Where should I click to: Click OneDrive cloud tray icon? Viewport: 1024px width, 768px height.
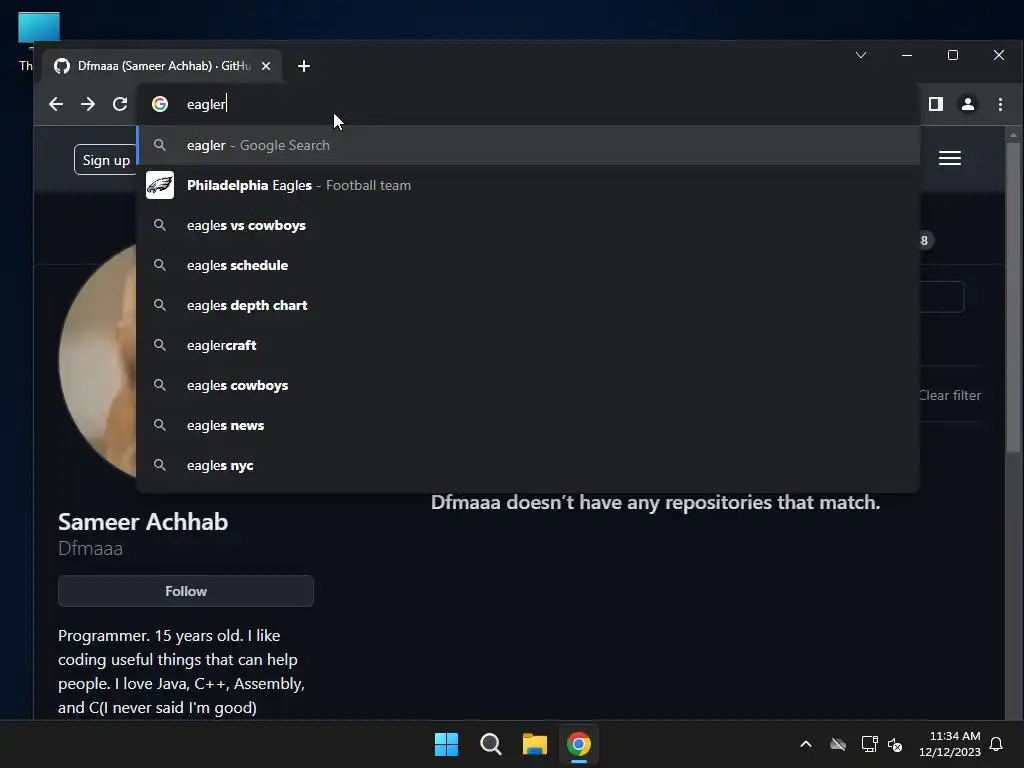pyautogui.click(x=838, y=744)
